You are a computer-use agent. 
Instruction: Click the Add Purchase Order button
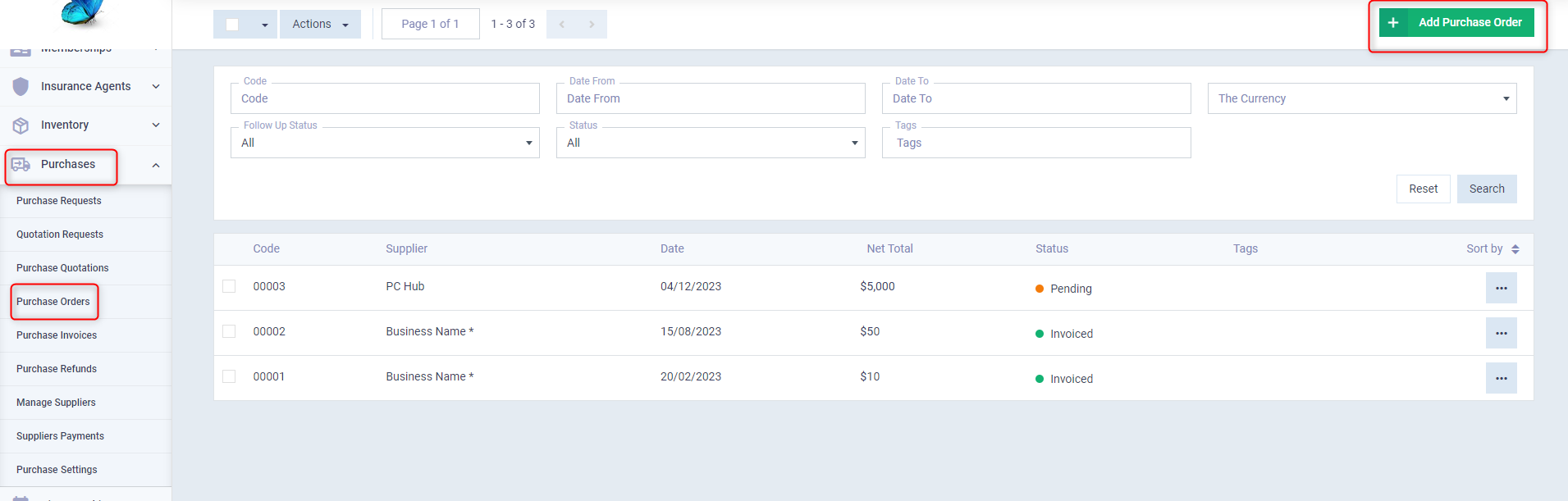1456,23
